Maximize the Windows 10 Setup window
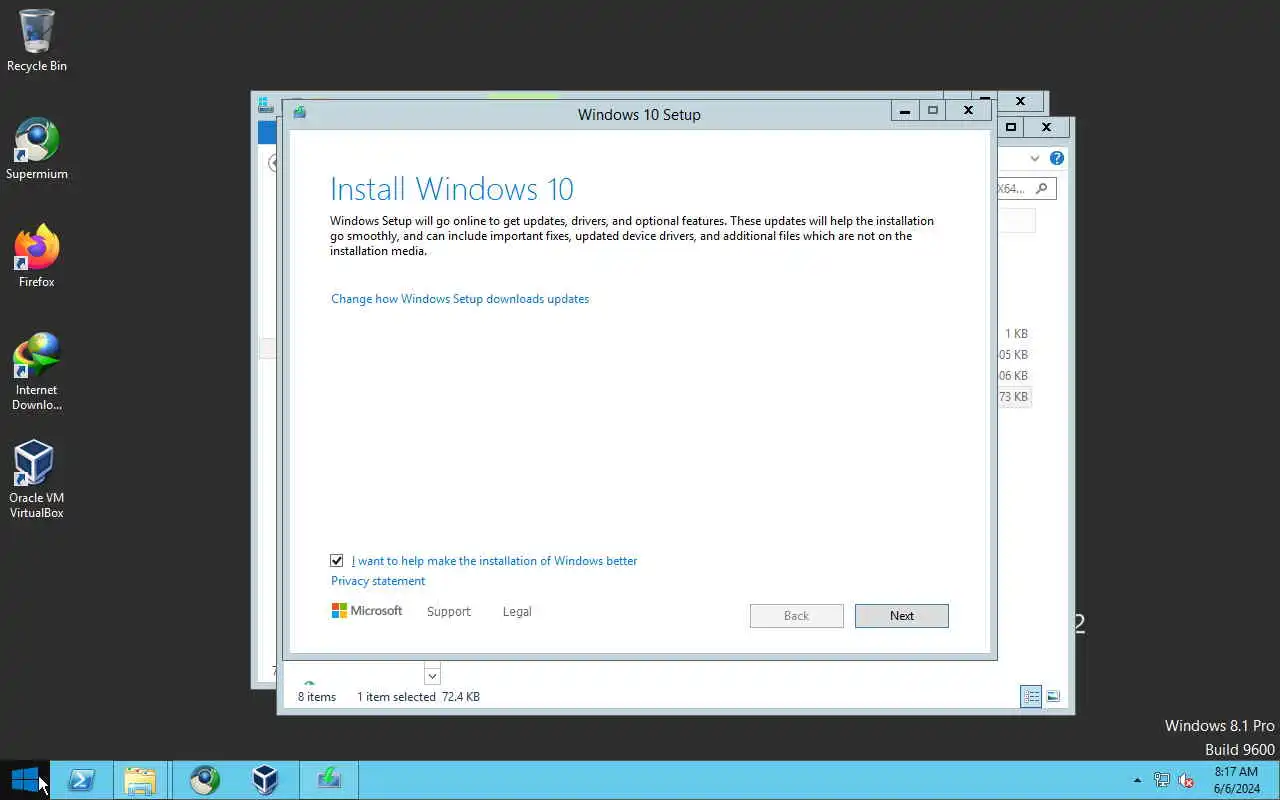This screenshot has width=1280, height=800. [933, 111]
